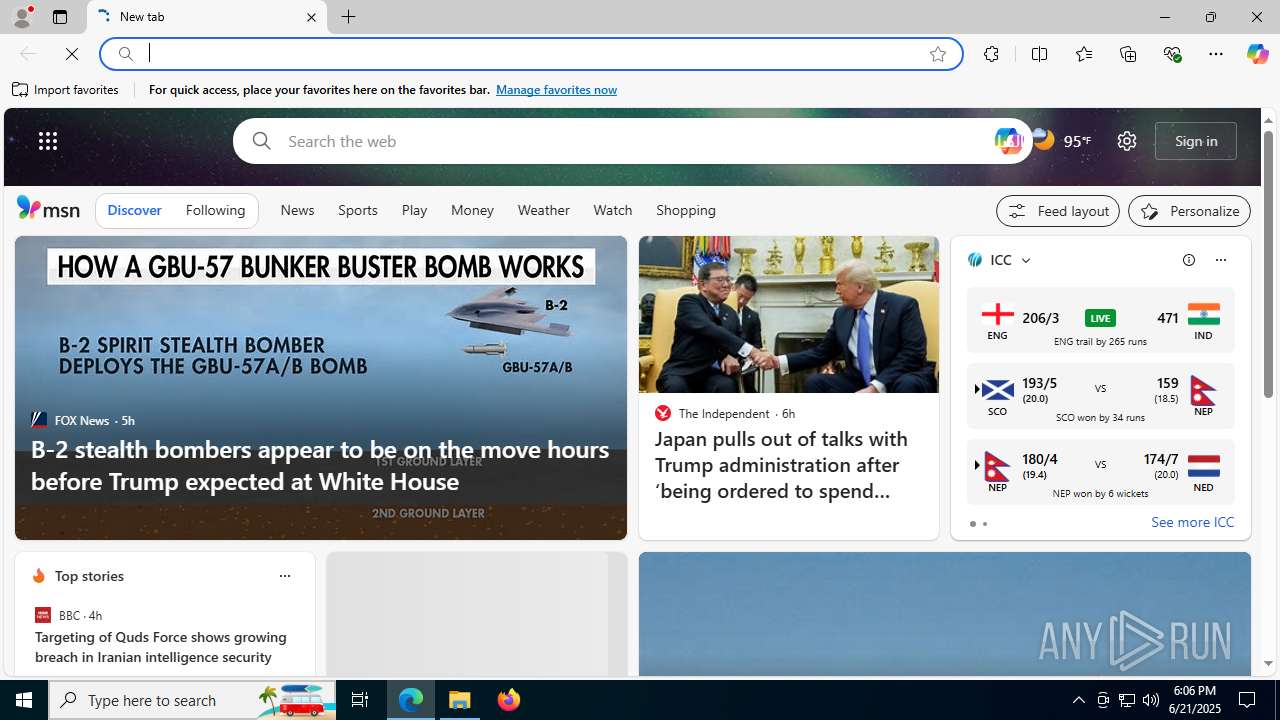Stop loading the page

(72, 54)
